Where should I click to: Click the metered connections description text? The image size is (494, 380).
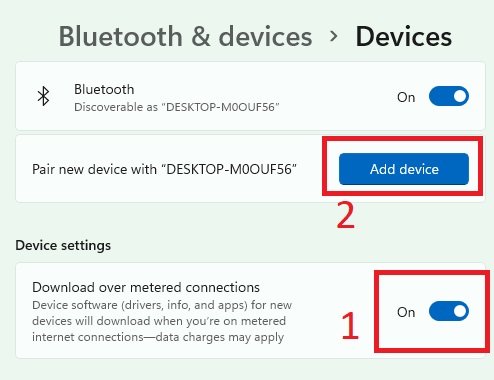point(162,321)
